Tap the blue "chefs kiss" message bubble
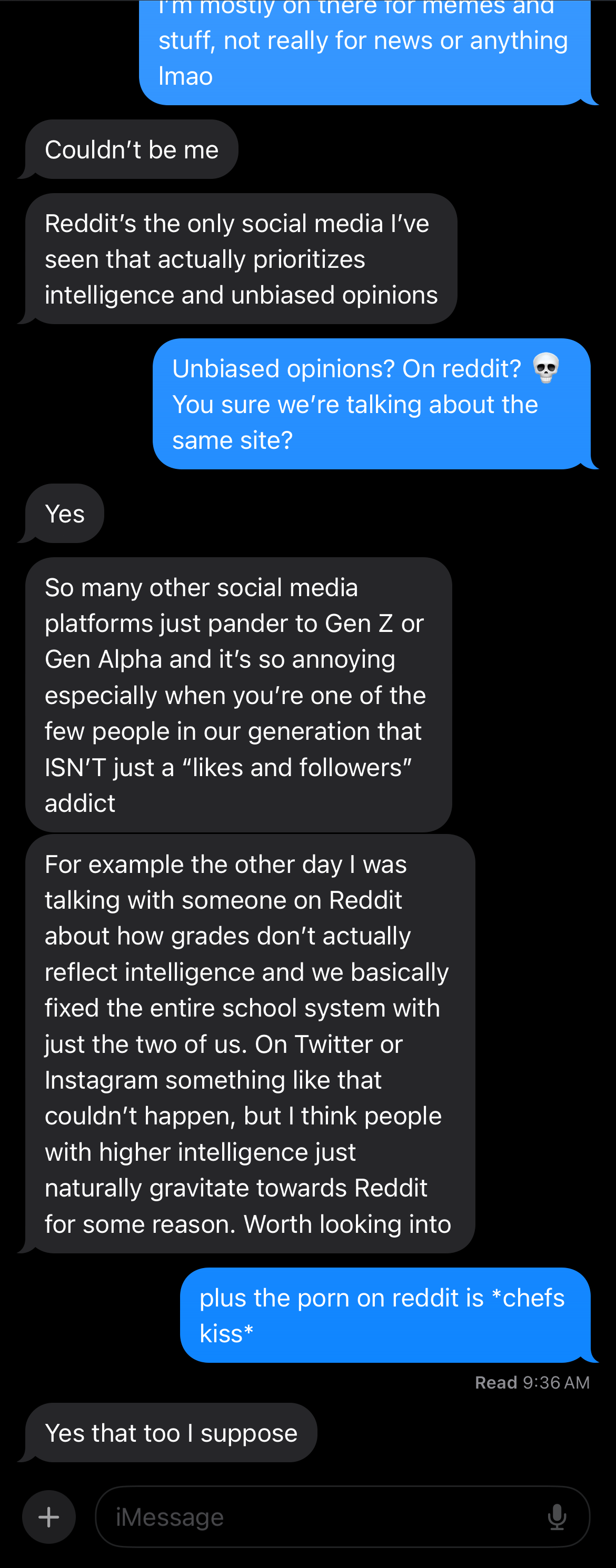616x1568 pixels. pyautogui.click(x=385, y=1315)
